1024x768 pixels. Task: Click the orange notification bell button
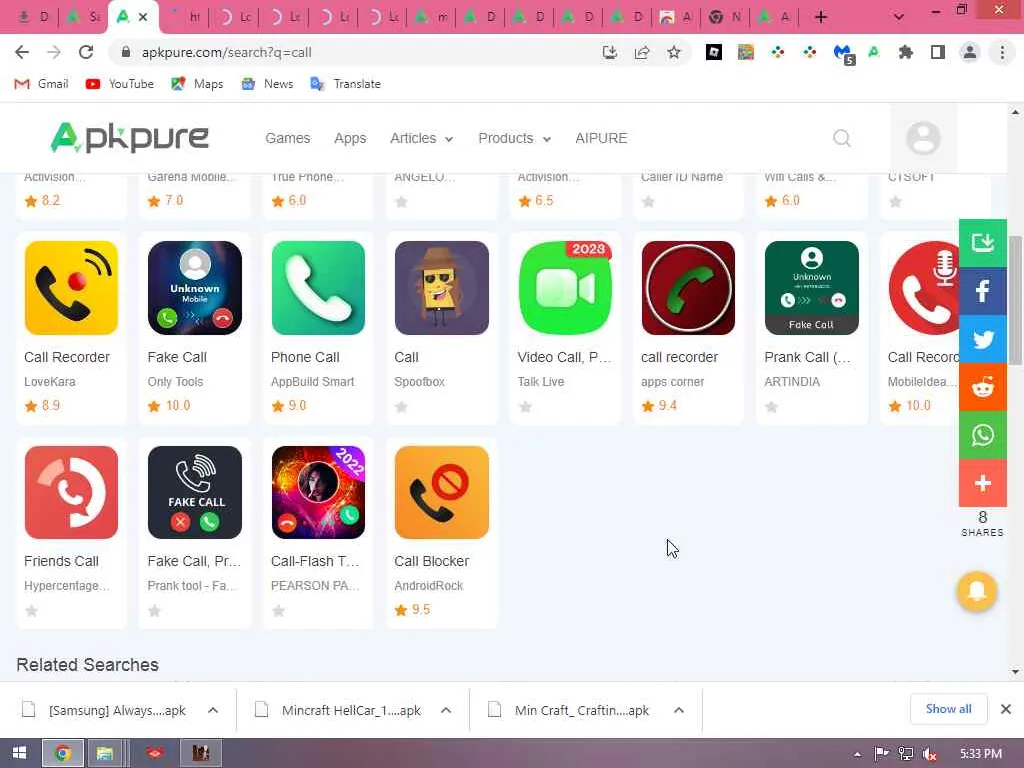(x=976, y=591)
